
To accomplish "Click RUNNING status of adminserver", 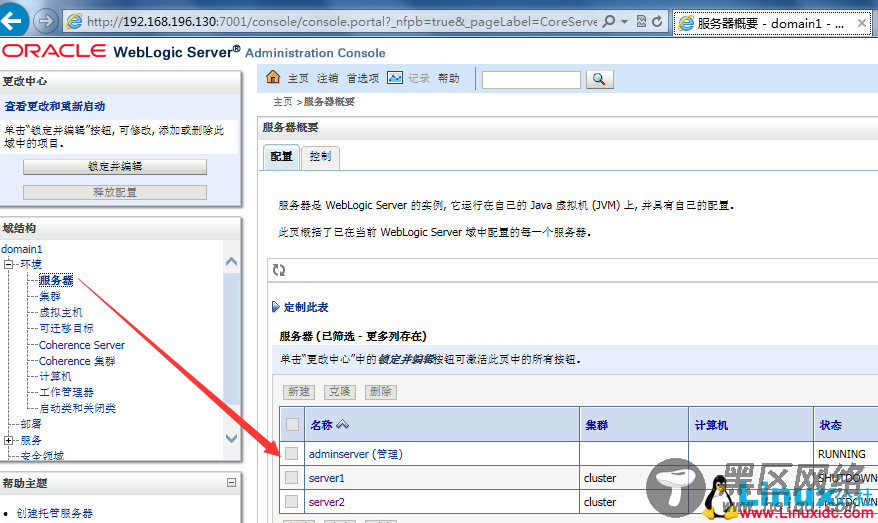I will [842, 454].
